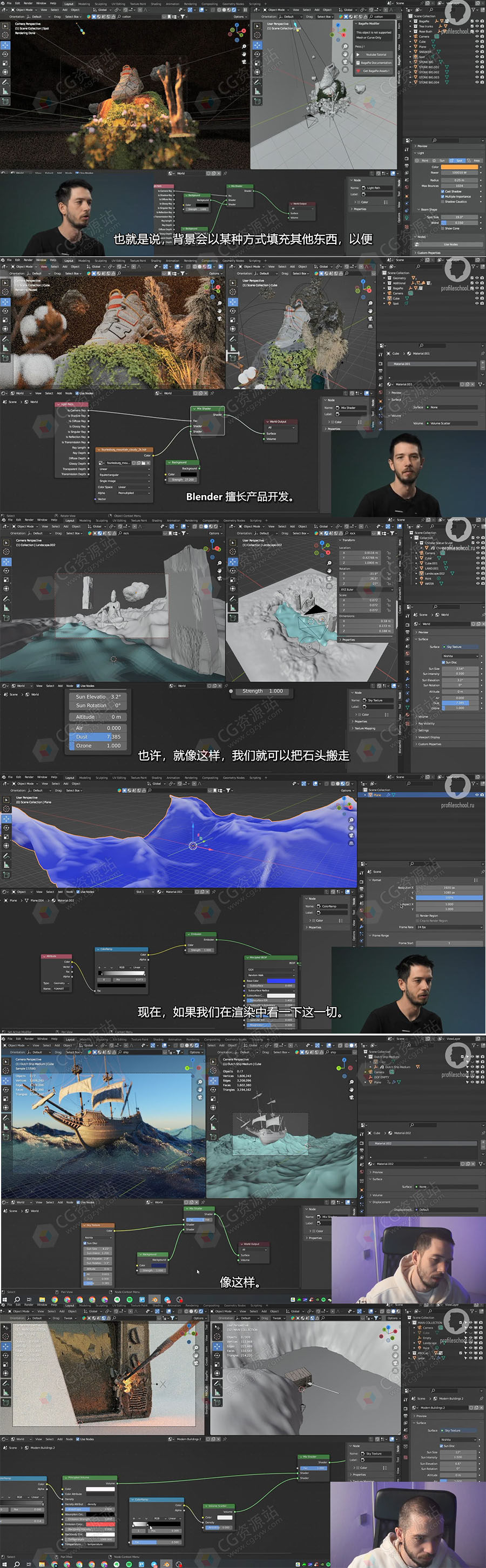The height and width of the screenshot is (1568, 486).
Task: Hide SNEAKER object with its eye icon
Action: pos(477,52)
